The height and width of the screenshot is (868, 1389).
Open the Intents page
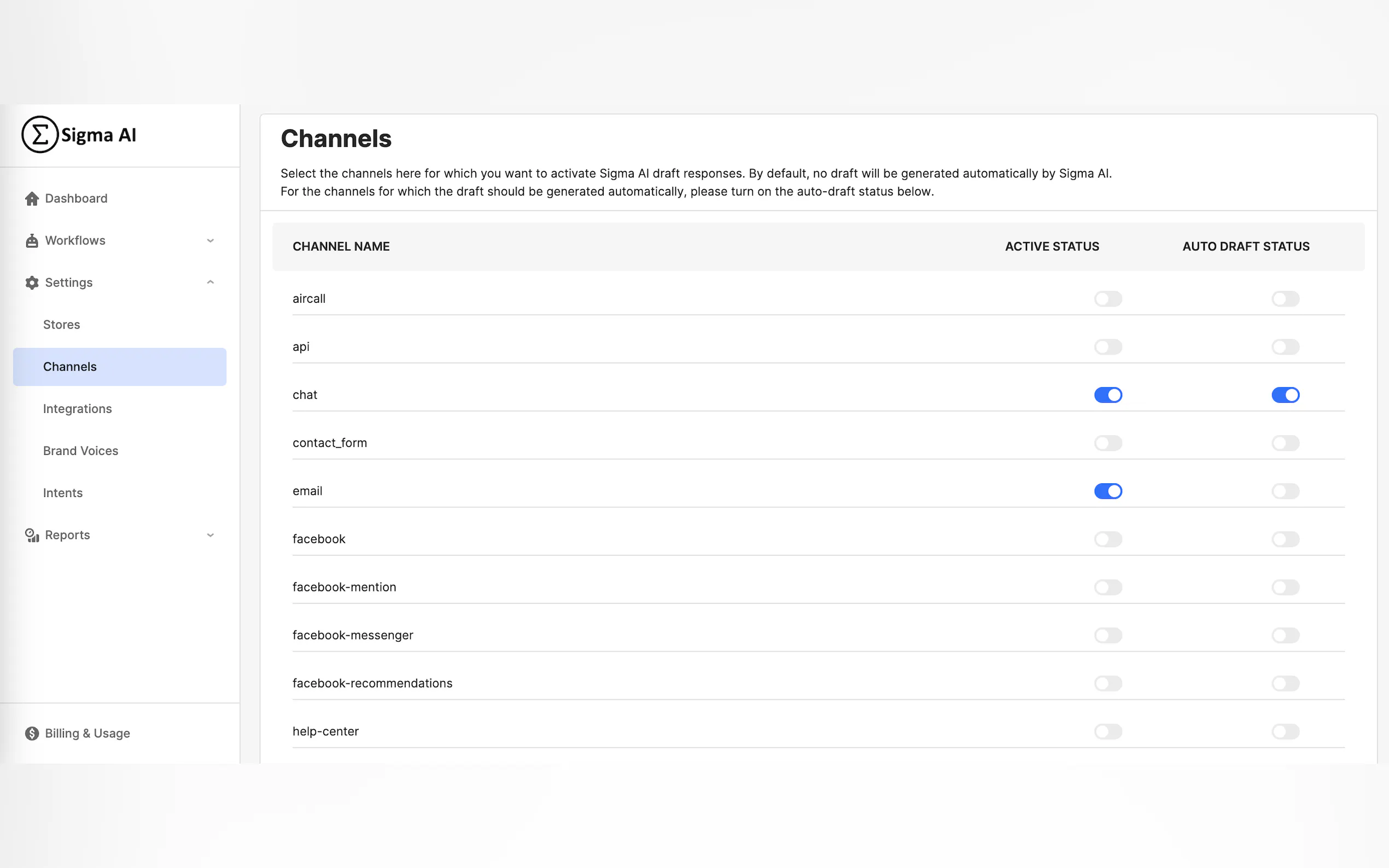click(62, 492)
